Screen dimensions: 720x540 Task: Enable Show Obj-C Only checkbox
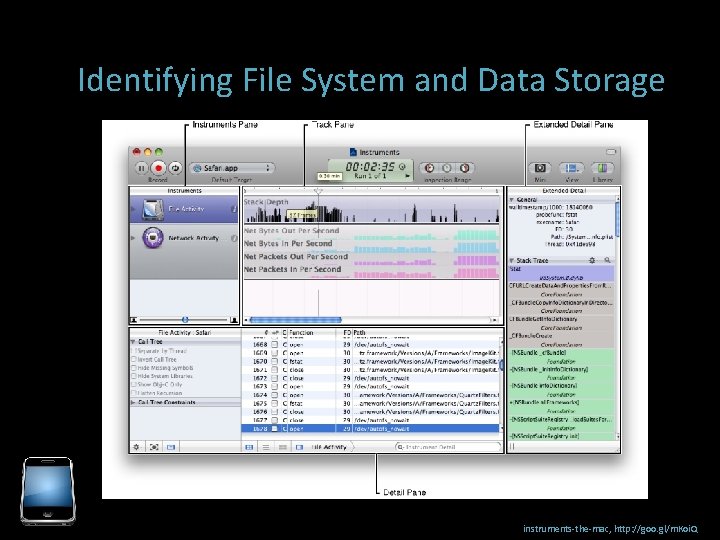tap(134, 384)
